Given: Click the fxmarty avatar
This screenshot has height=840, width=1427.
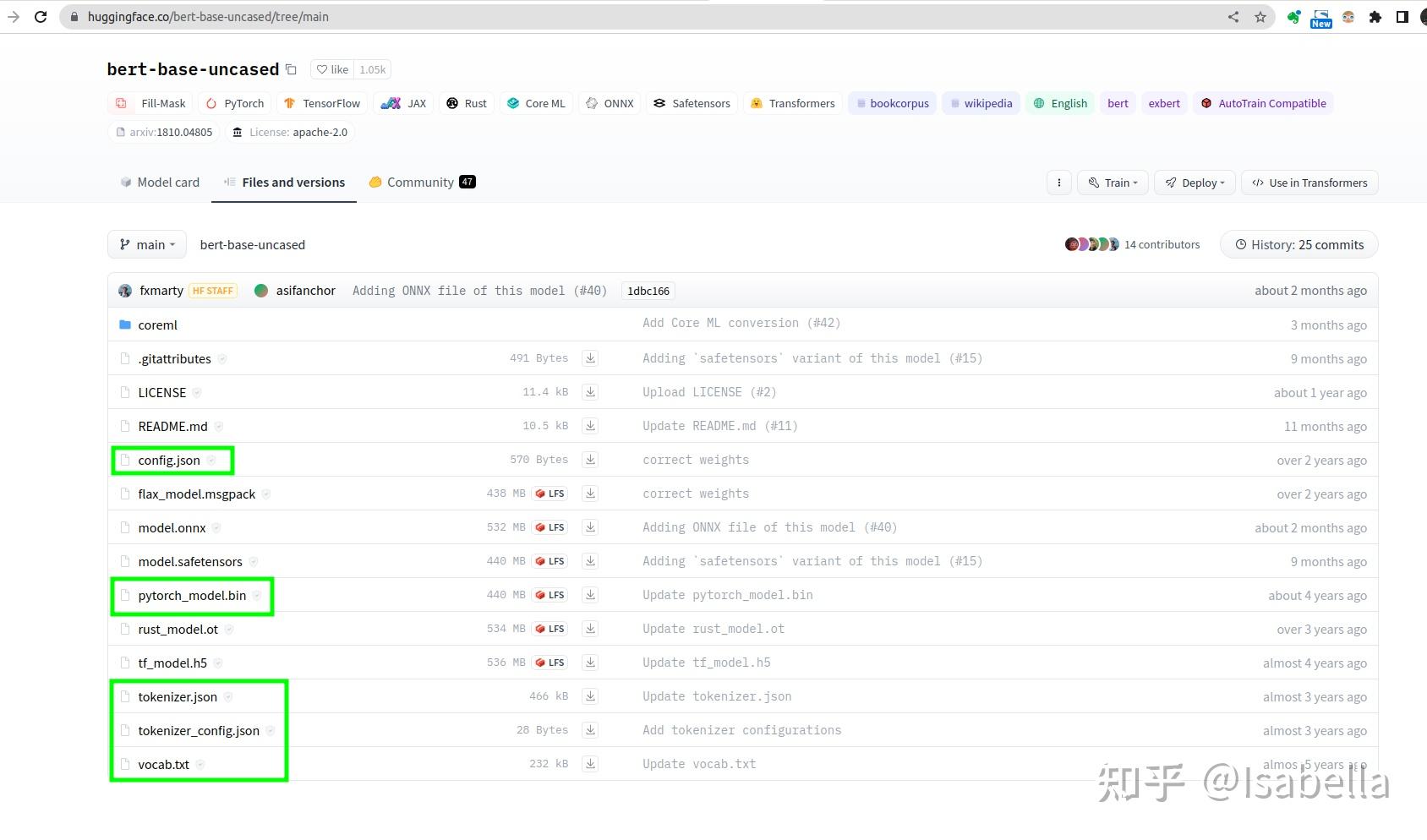Looking at the screenshot, I should click(x=125, y=291).
